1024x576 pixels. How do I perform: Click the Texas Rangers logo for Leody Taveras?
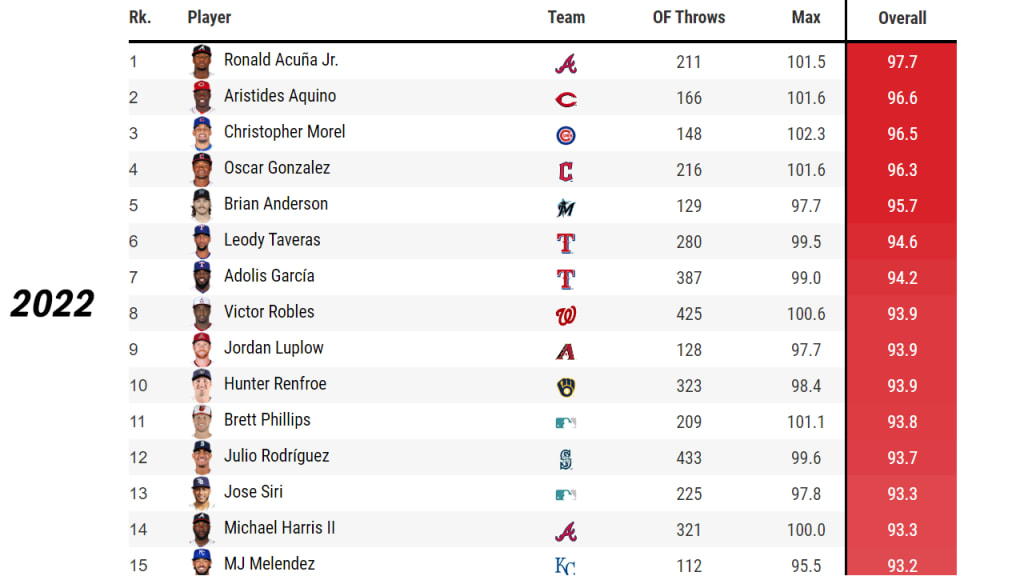(x=566, y=243)
